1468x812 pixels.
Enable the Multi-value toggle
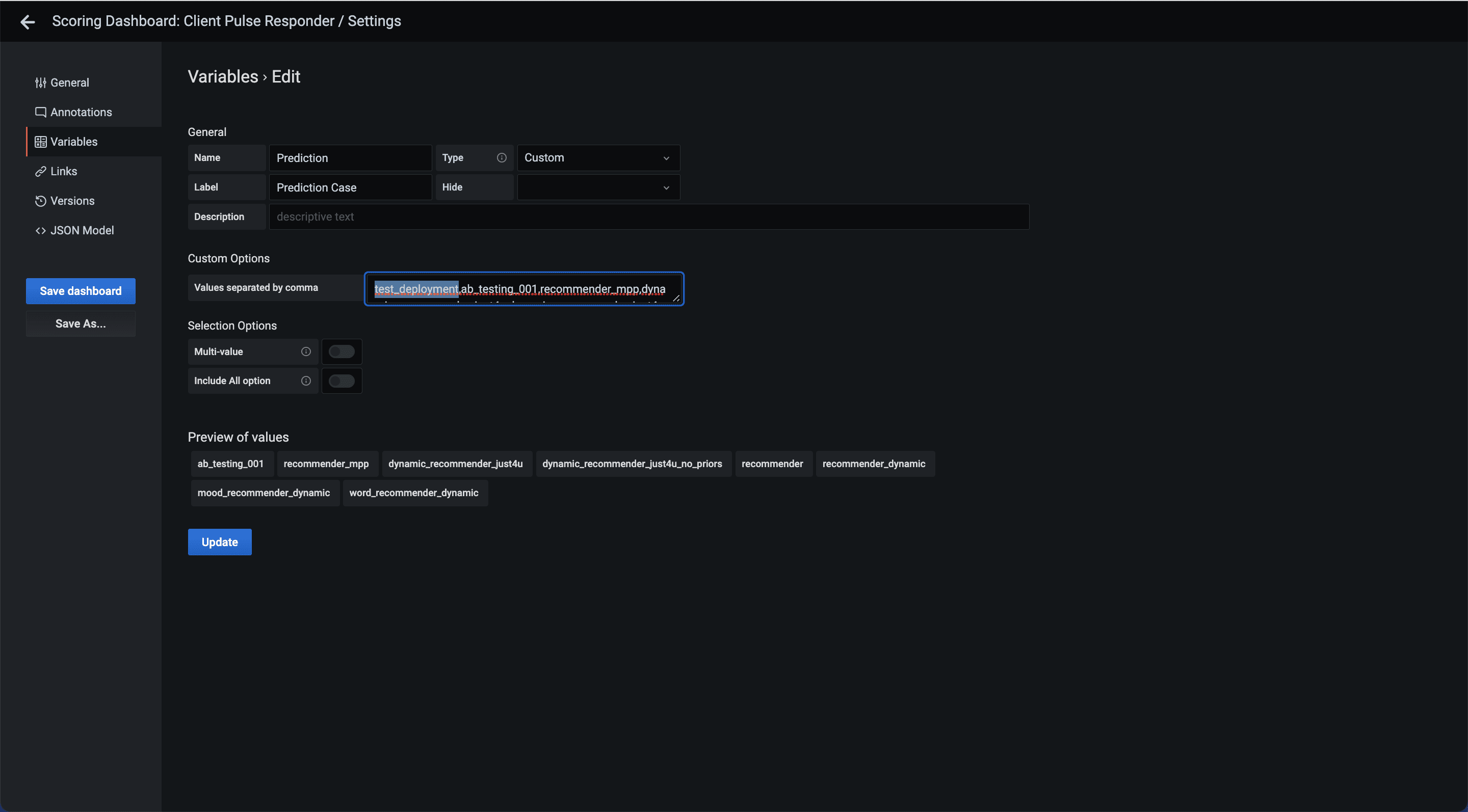coord(342,351)
